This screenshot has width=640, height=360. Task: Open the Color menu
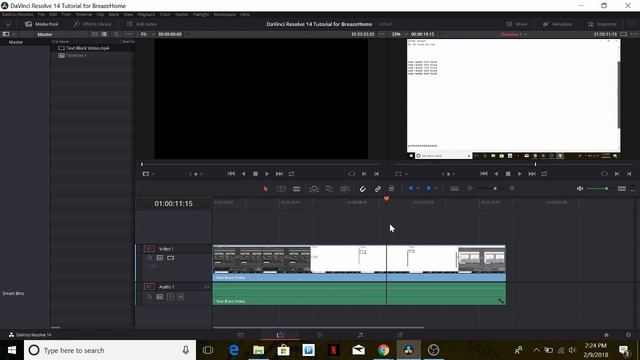click(165, 14)
